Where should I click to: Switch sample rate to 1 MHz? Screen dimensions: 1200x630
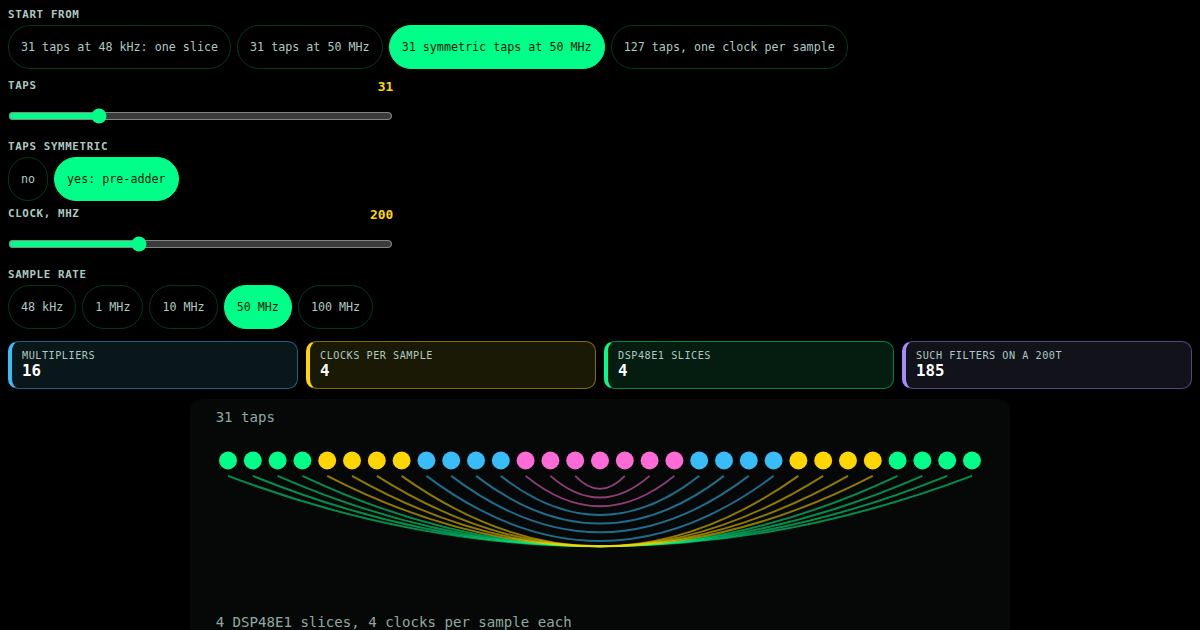point(112,307)
